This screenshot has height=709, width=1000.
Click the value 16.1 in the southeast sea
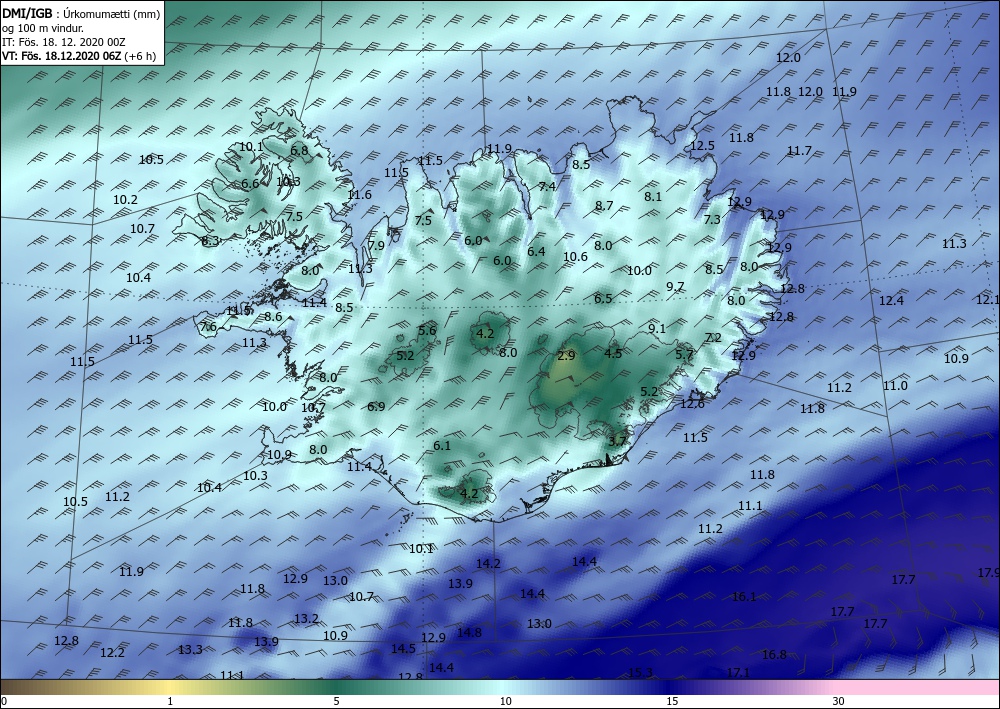click(x=744, y=597)
